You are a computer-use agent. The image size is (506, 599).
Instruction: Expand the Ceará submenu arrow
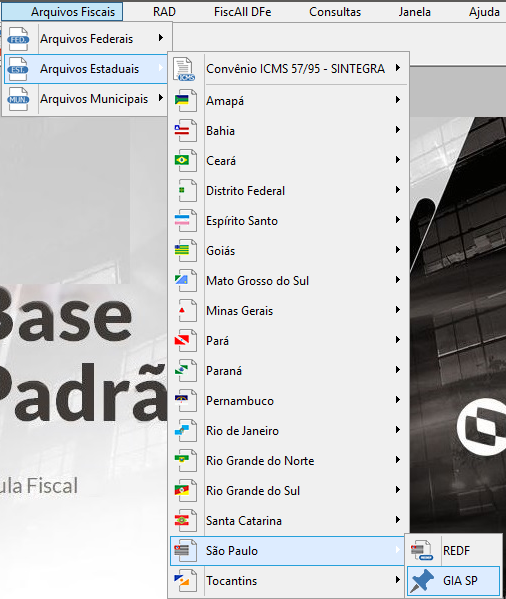398,160
